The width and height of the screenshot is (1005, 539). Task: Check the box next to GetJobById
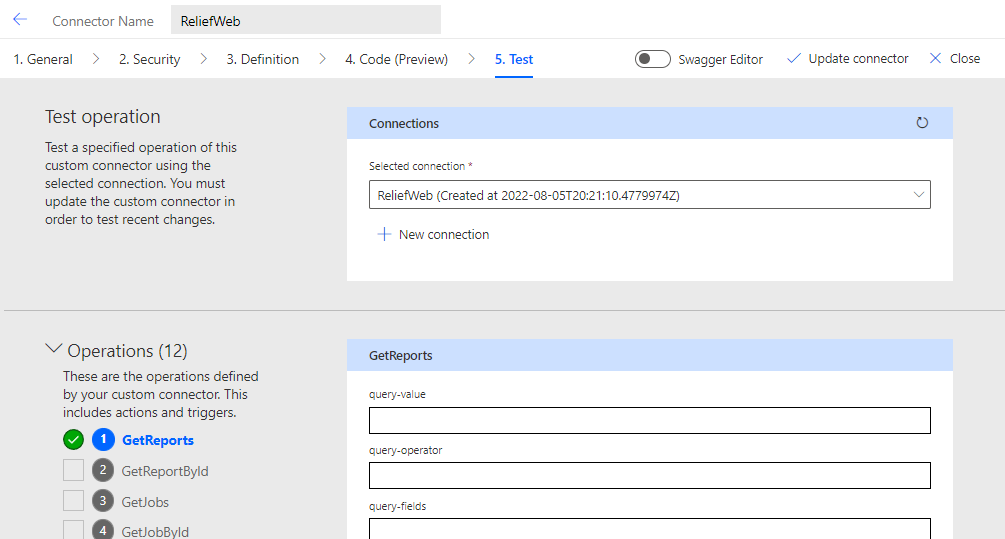click(74, 530)
